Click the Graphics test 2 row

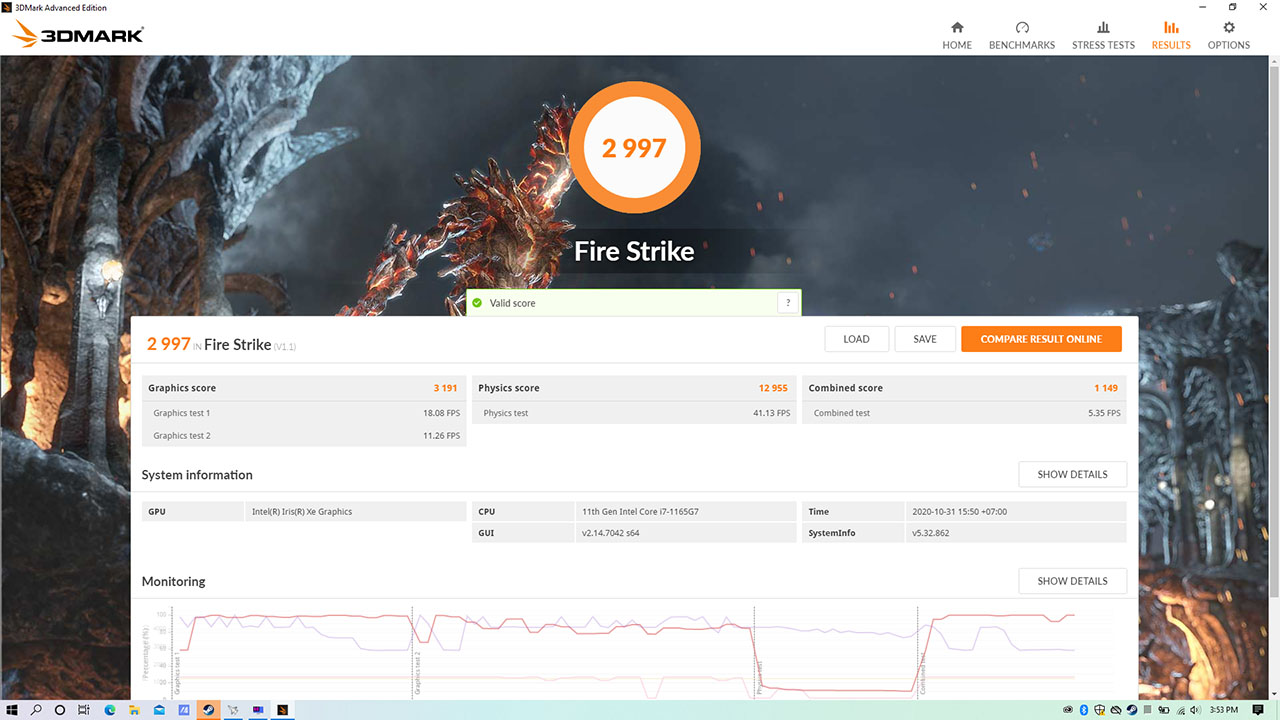coord(304,436)
